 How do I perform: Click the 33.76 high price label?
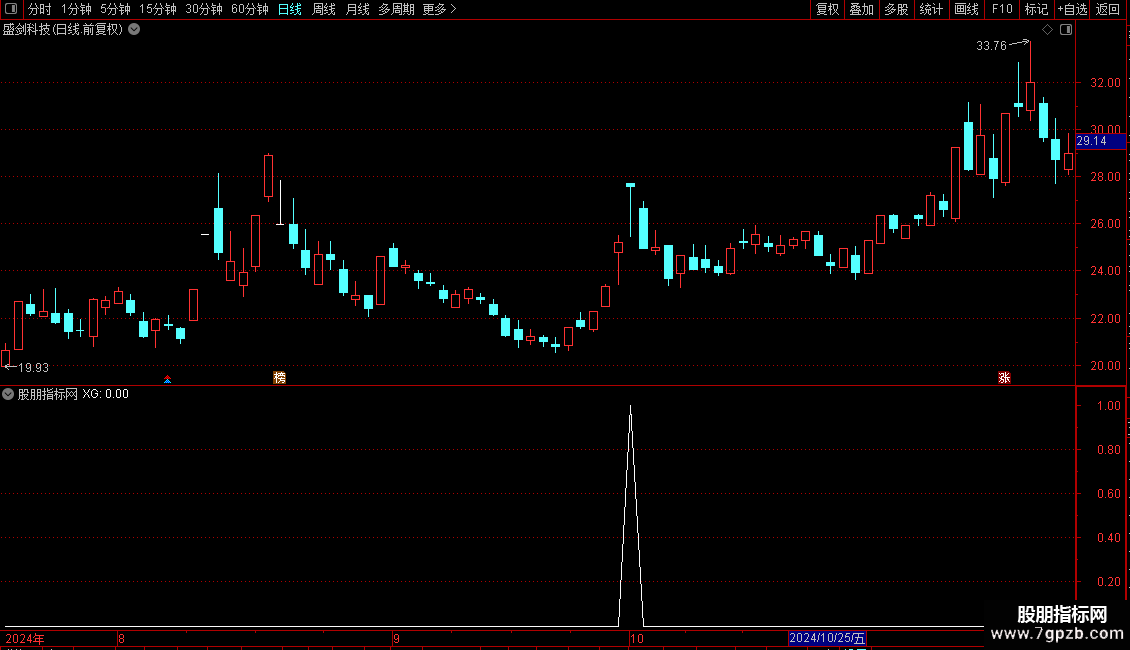click(x=991, y=46)
